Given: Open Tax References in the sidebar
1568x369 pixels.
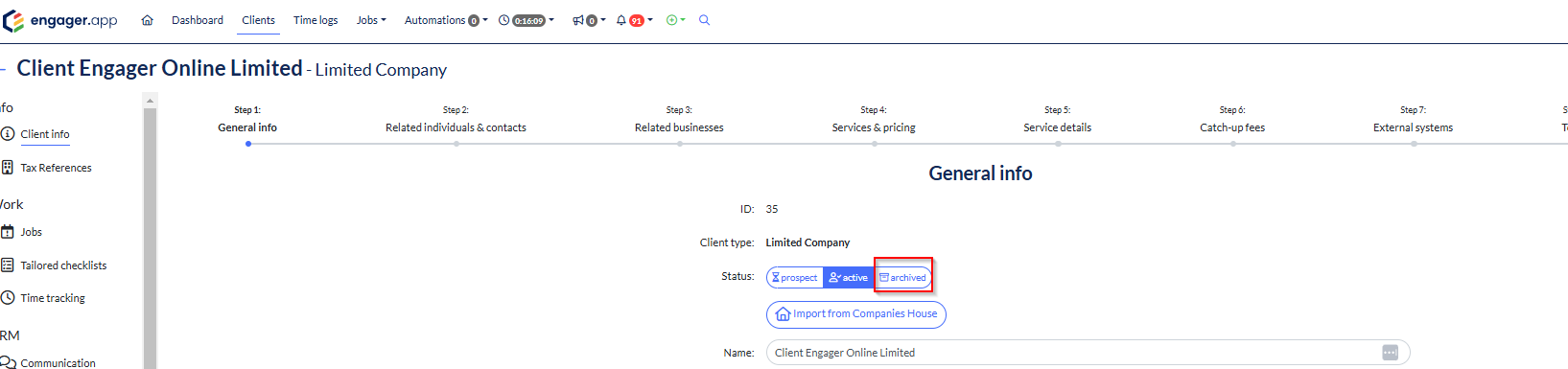Looking at the screenshot, I should click(56, 168).
